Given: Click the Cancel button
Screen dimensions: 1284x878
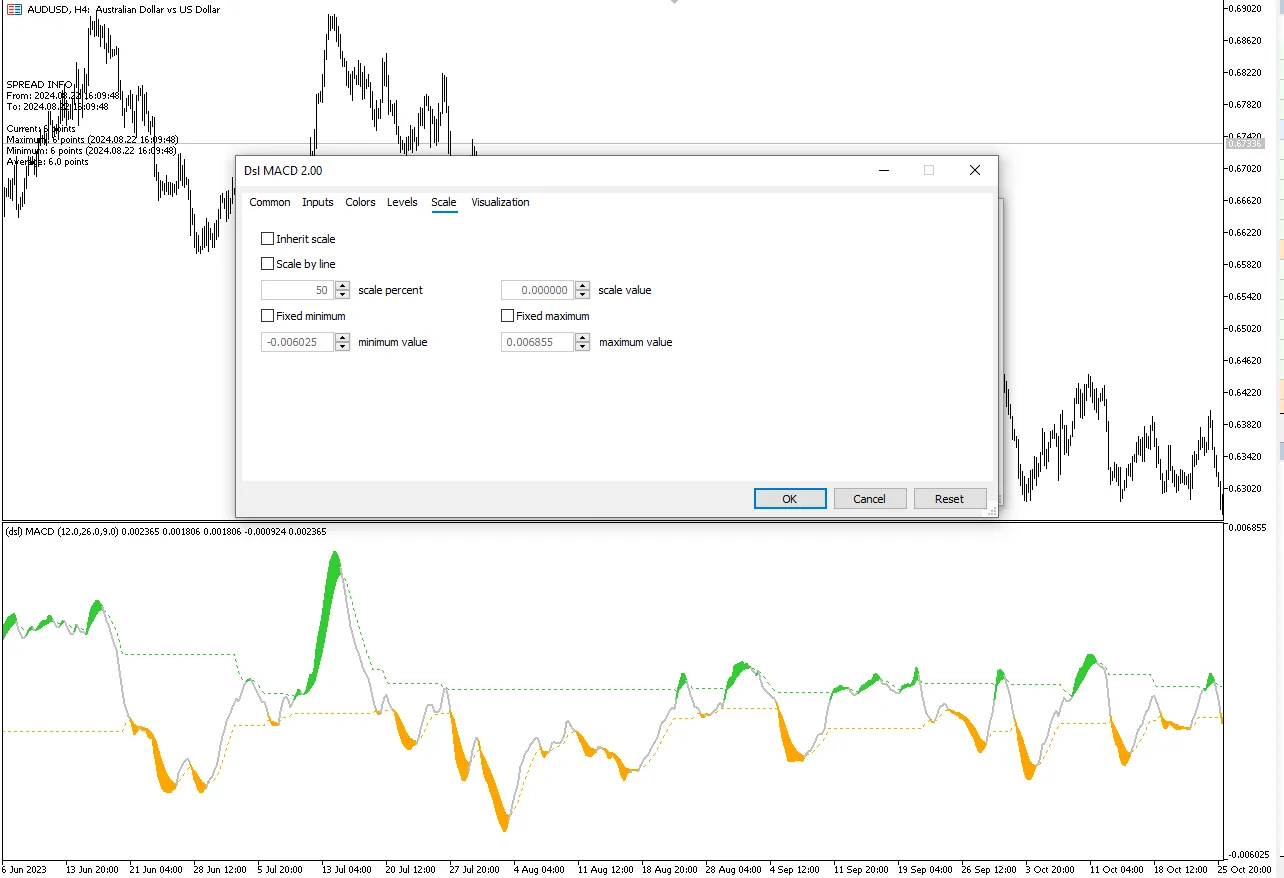Looking at the screenshot, I should click(x=869, y=499).
